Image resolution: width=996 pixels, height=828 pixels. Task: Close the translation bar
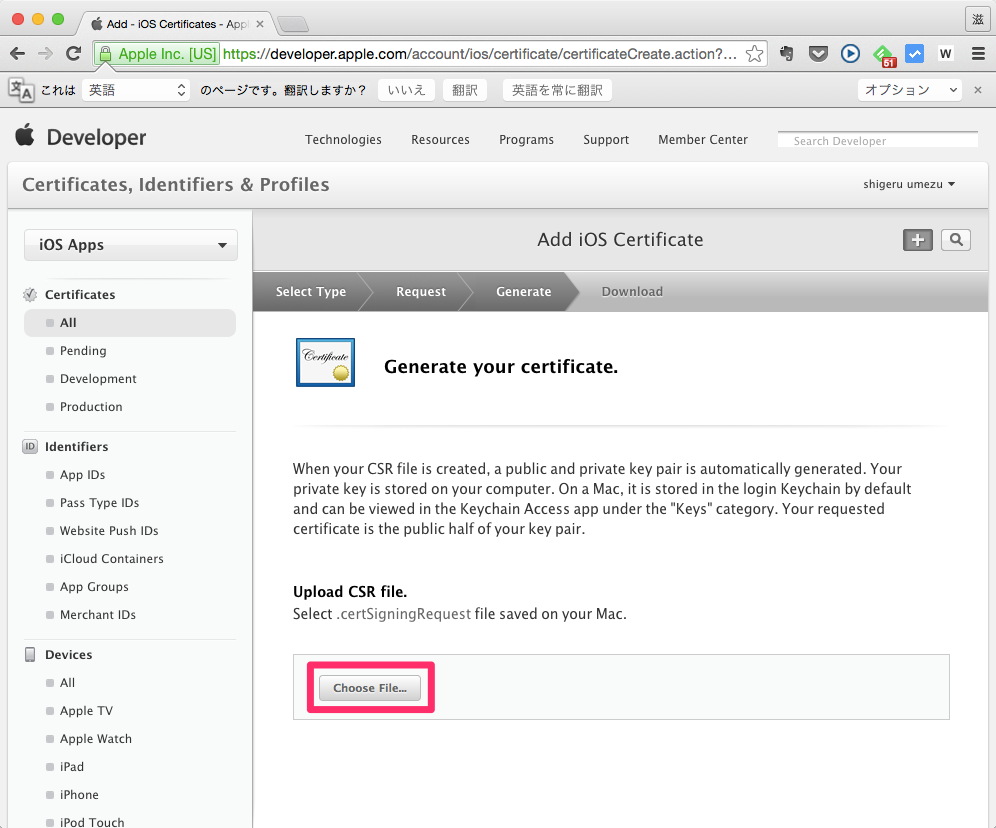978,90
